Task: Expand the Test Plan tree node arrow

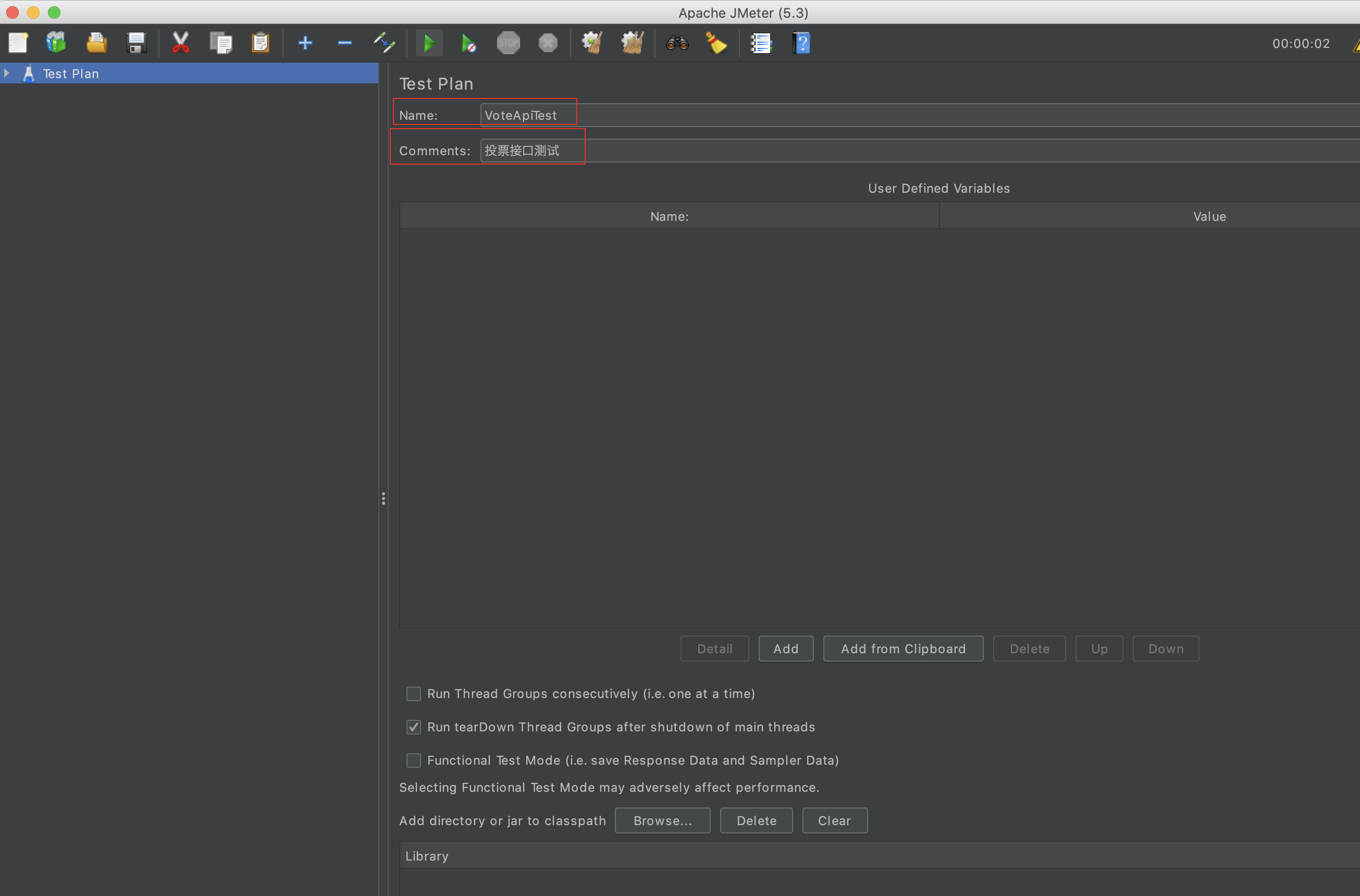Action: pos(7,74)
